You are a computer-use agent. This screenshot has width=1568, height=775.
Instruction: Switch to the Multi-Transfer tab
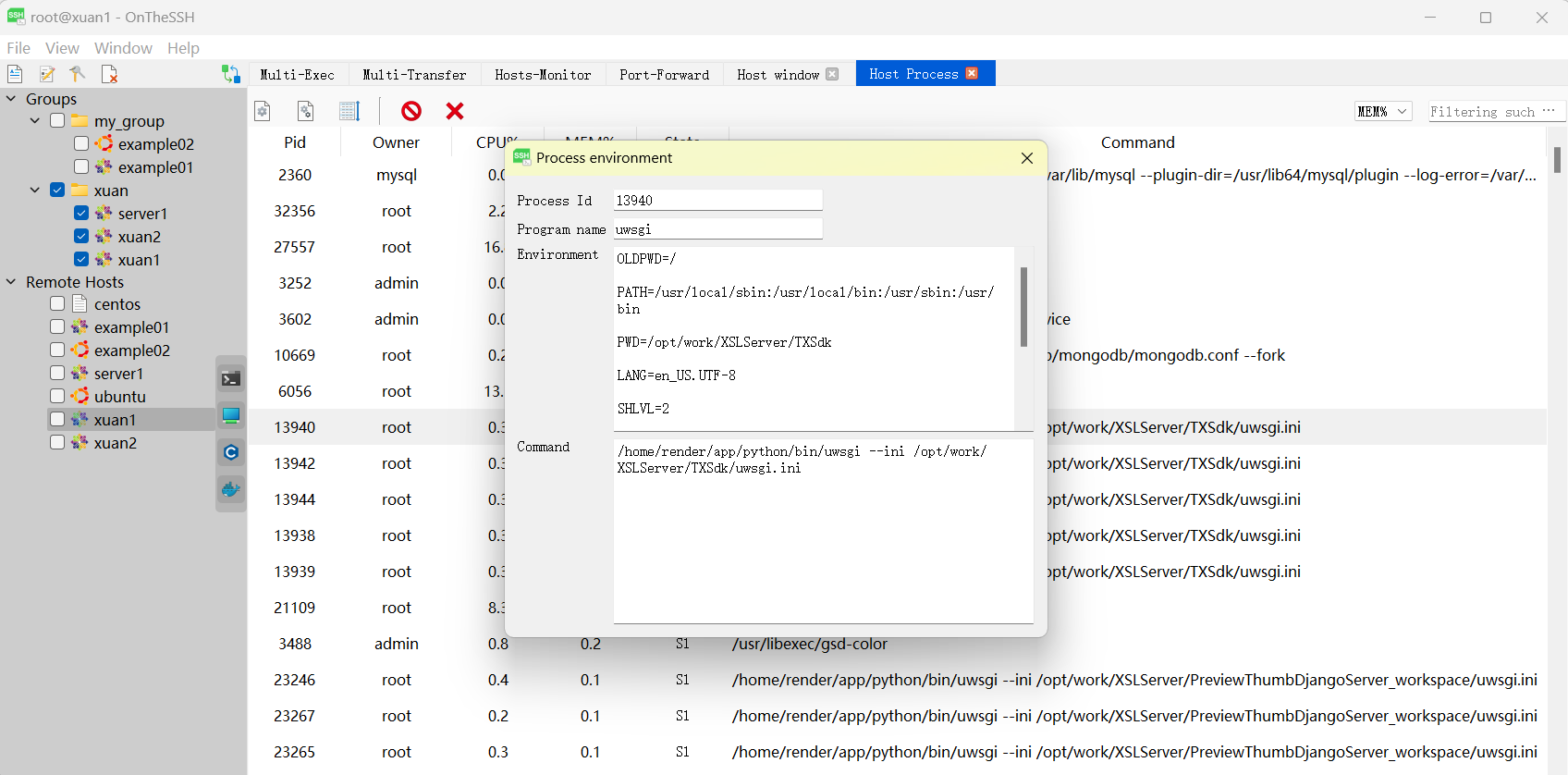click(414, 75)
